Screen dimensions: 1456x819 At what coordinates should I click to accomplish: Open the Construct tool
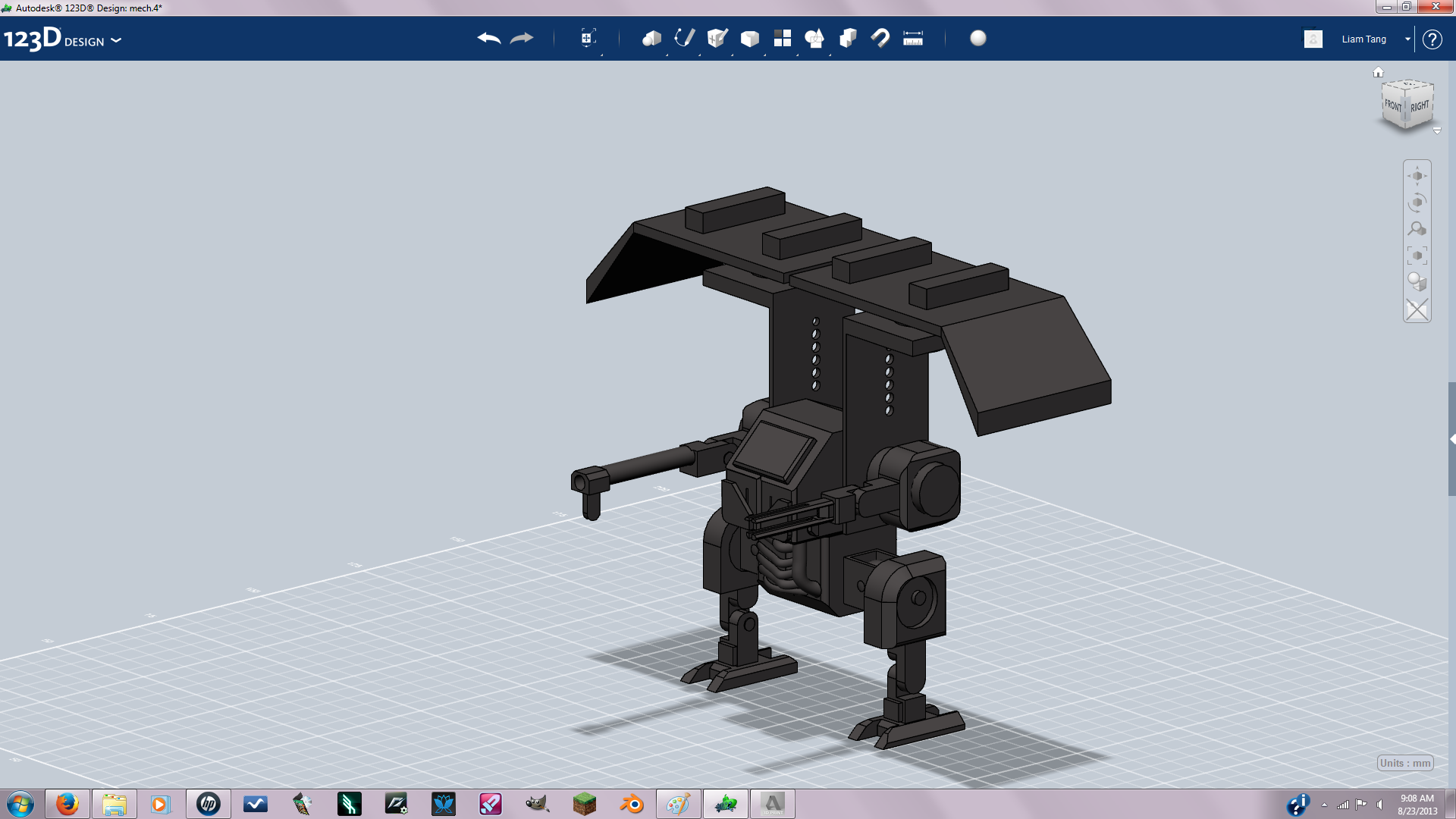tap(717, 38)
